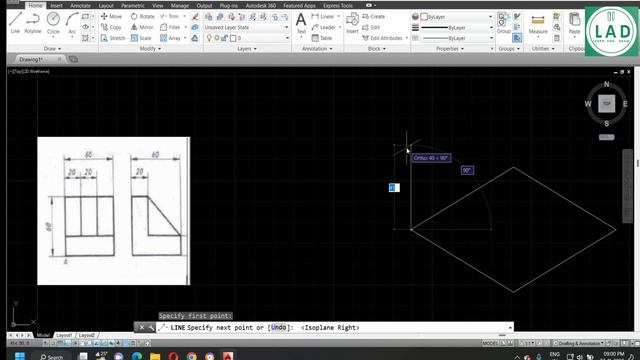Expand the Draw panel
This screenshot has width=640, height=360.
(x=52, y=49)
